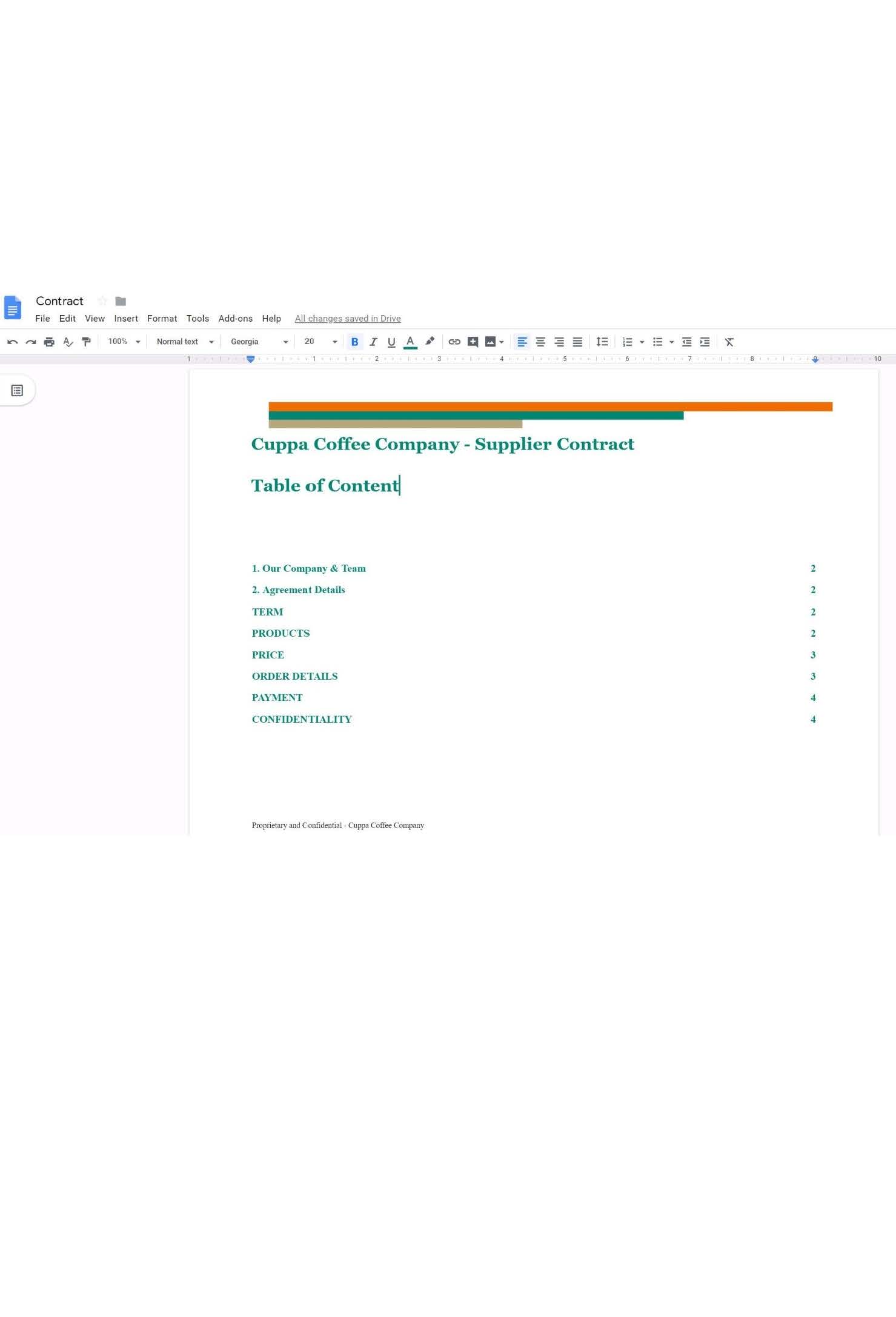Click the Insert image icon

(x=491, y=342)
